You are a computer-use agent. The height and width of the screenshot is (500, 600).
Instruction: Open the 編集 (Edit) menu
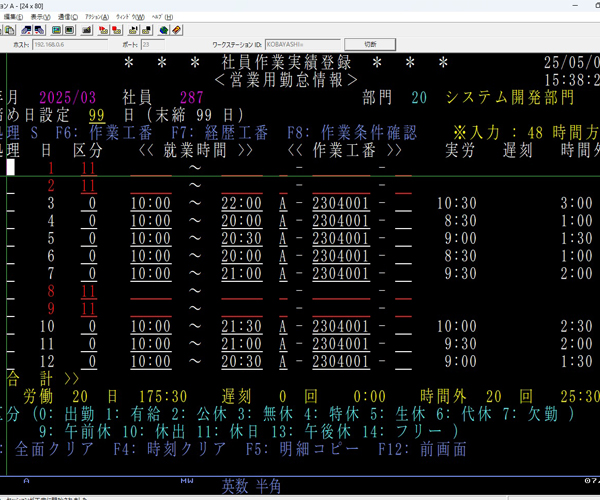tap(13, 17)
